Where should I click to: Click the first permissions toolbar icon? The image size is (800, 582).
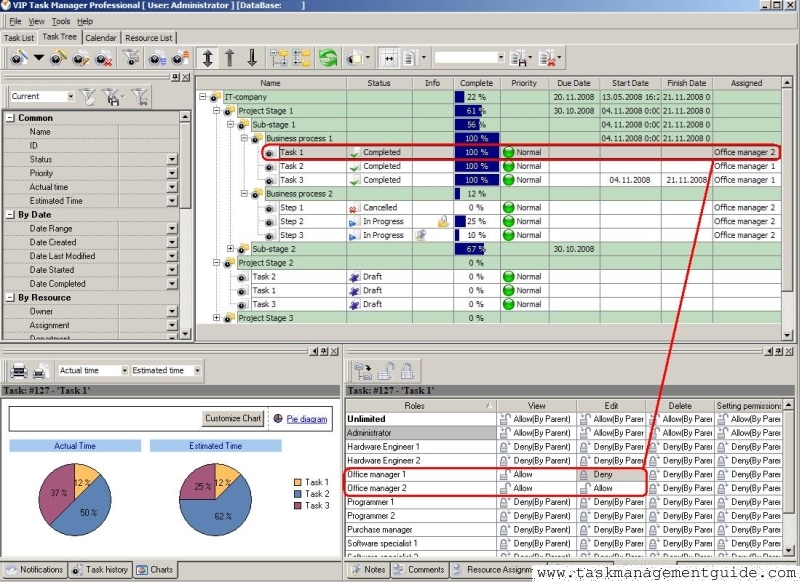363,371
